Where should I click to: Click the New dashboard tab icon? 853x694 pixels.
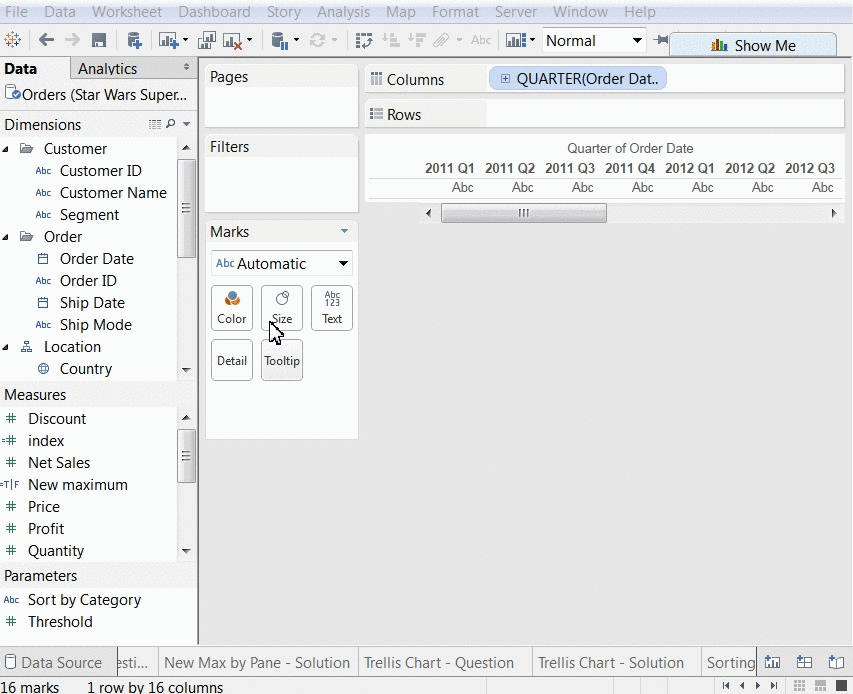804,662
